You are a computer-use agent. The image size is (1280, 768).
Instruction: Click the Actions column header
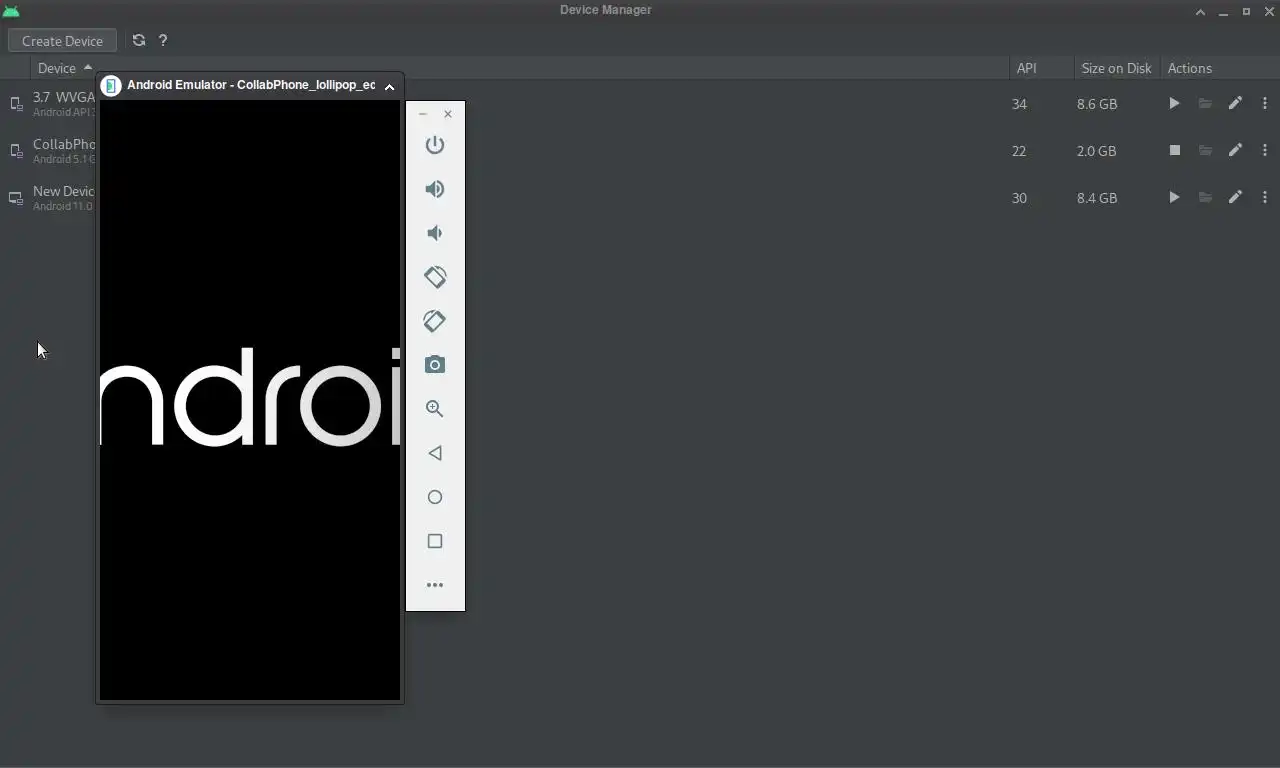[1189, 68]
